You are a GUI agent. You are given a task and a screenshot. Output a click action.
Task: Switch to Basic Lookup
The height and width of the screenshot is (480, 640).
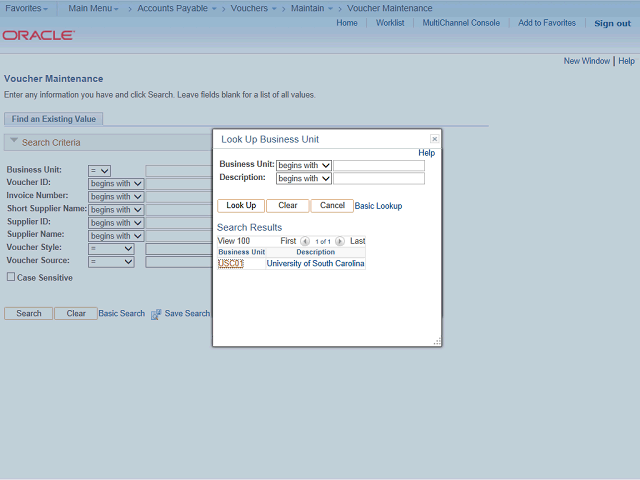378,206
